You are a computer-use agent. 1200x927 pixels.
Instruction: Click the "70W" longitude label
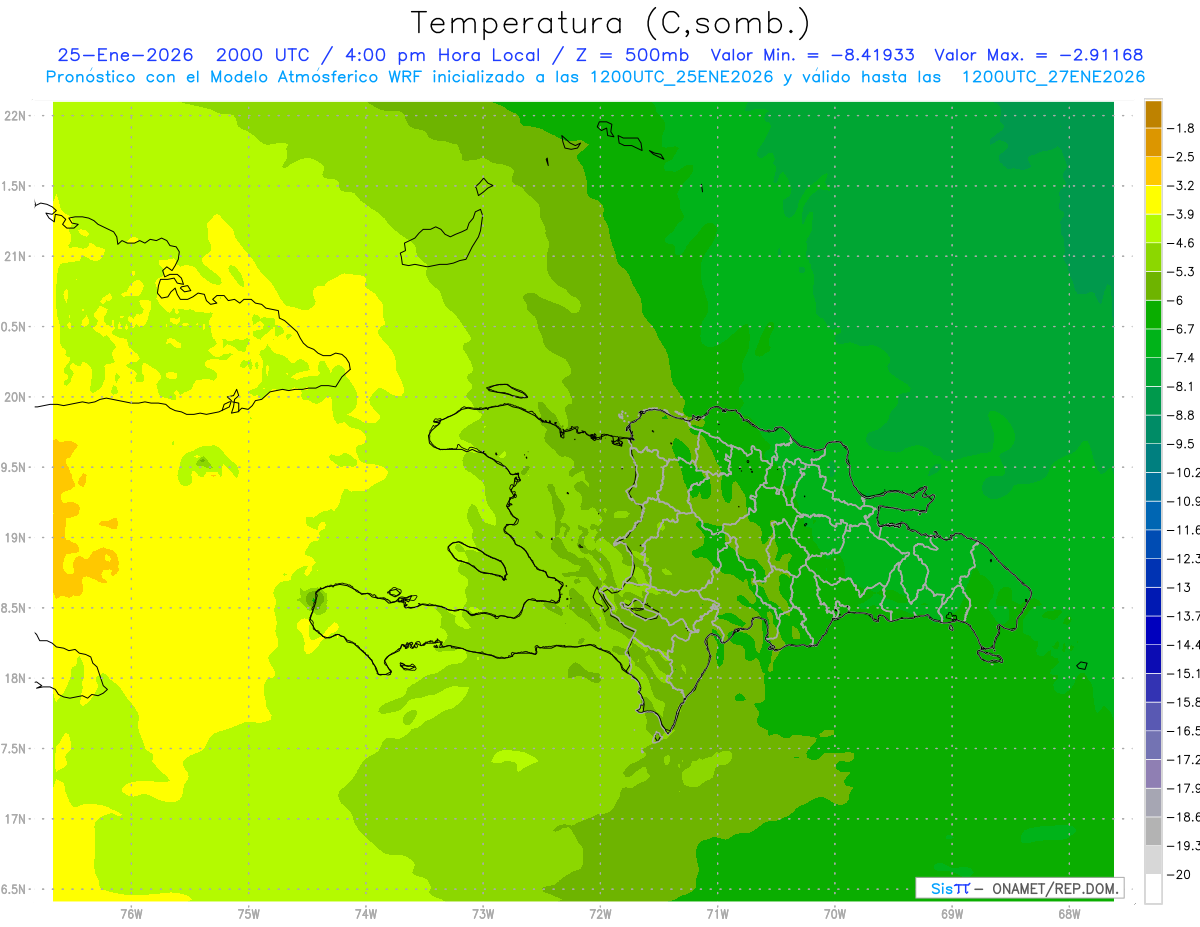click(x=835, y=913)
